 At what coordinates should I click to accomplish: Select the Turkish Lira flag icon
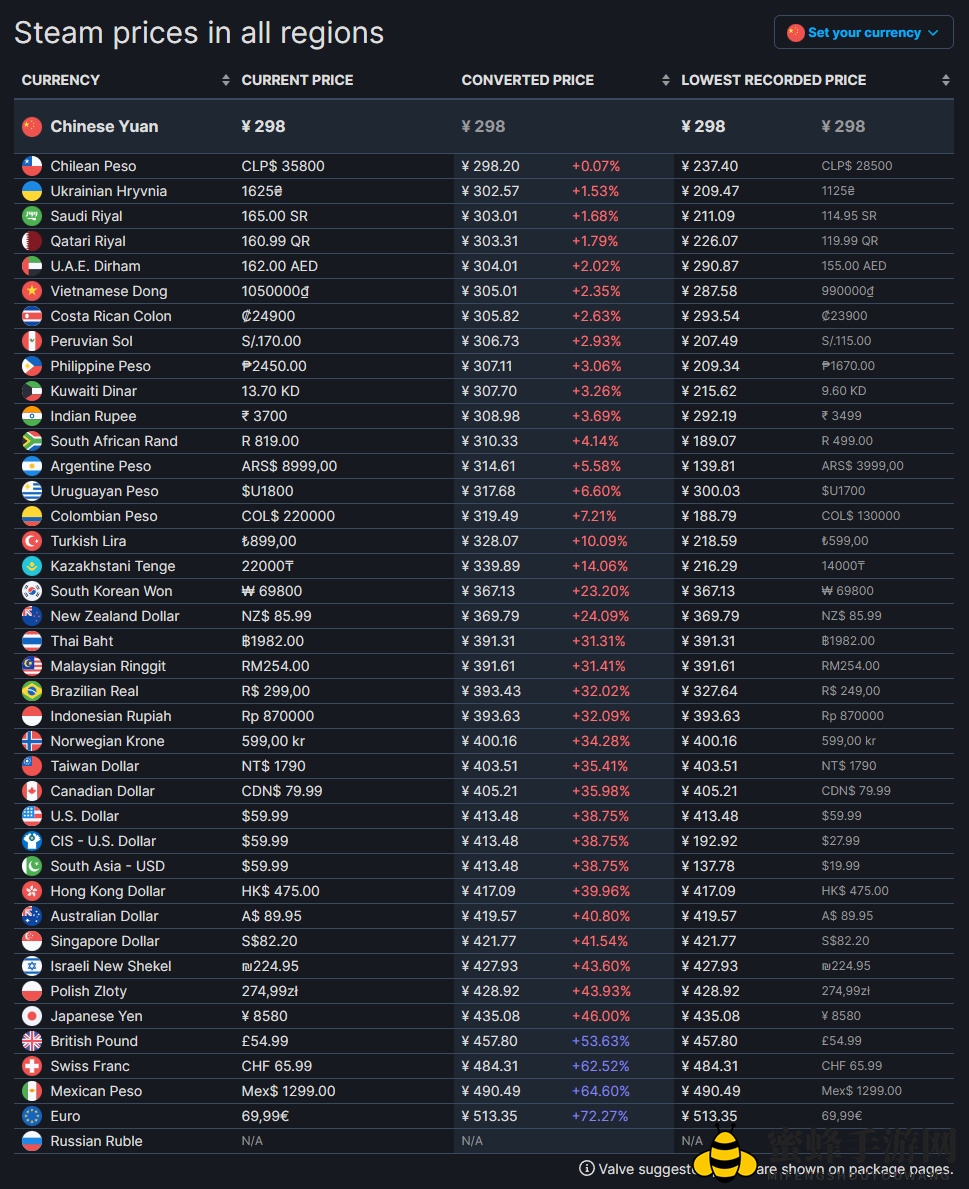pyautogui.click(x=32, y=541)
